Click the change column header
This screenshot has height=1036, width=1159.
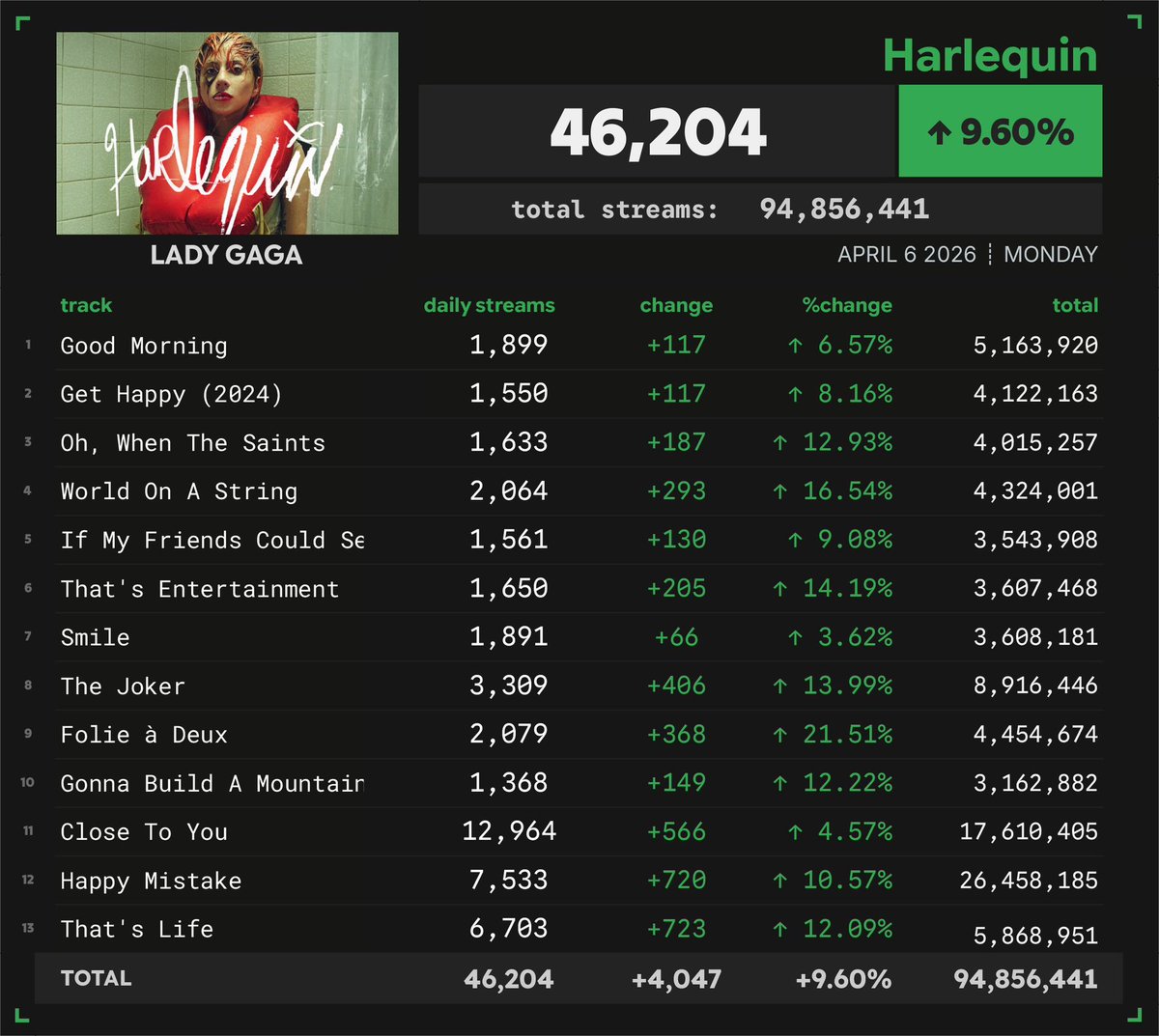pyautogui.click(x=676, y=305)
